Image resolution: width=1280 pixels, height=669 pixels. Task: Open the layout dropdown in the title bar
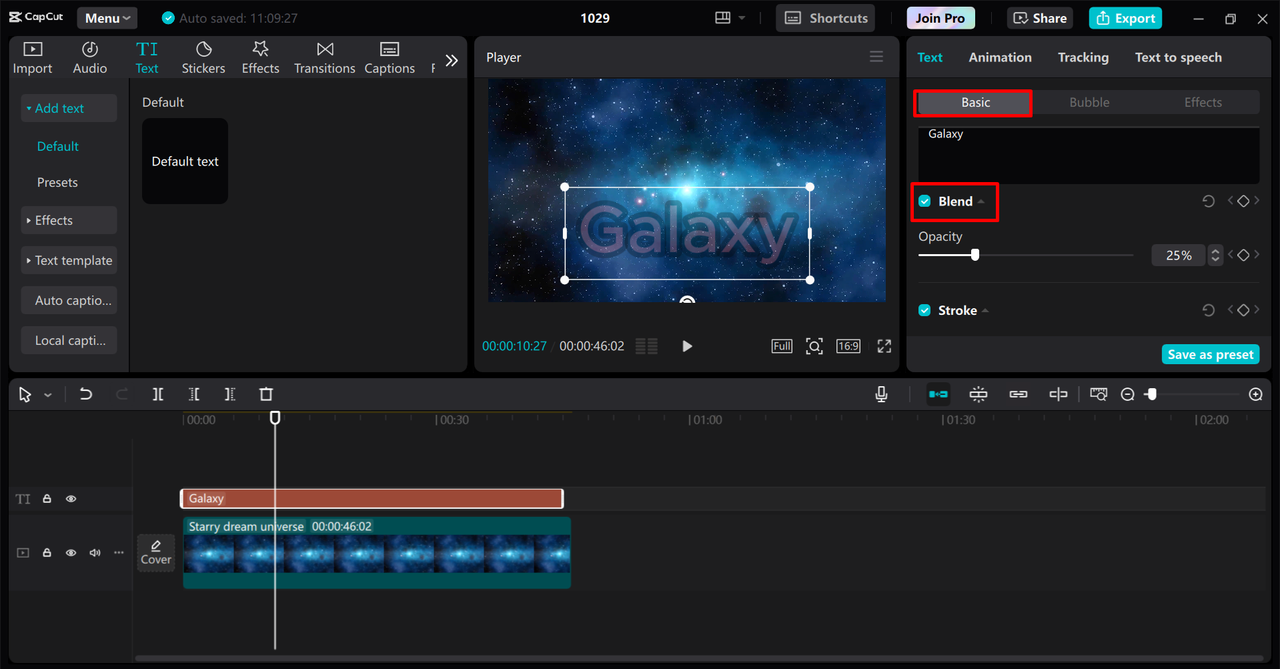click(731, 18)
